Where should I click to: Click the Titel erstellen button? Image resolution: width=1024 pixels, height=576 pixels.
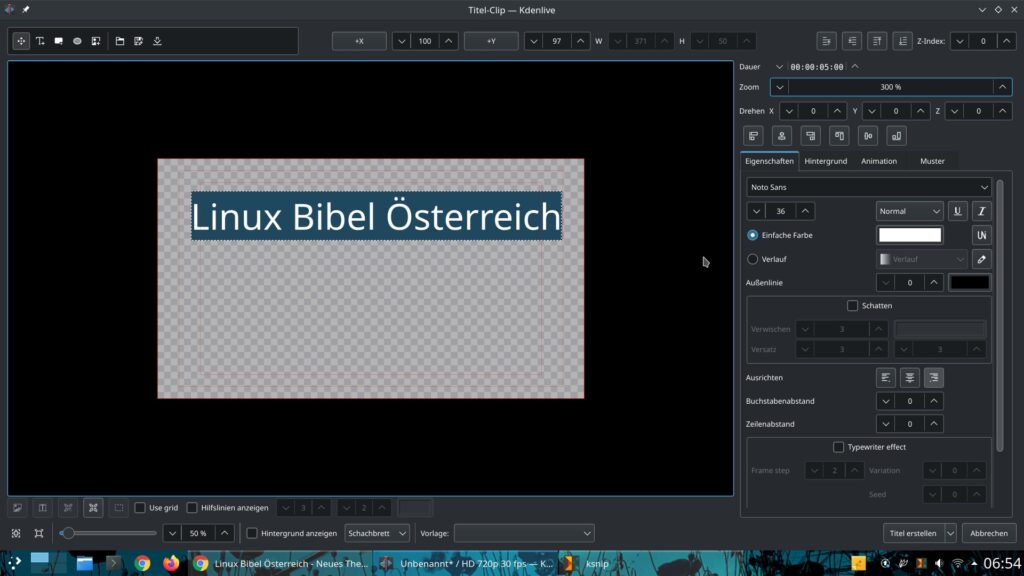[x=914, y=534]
